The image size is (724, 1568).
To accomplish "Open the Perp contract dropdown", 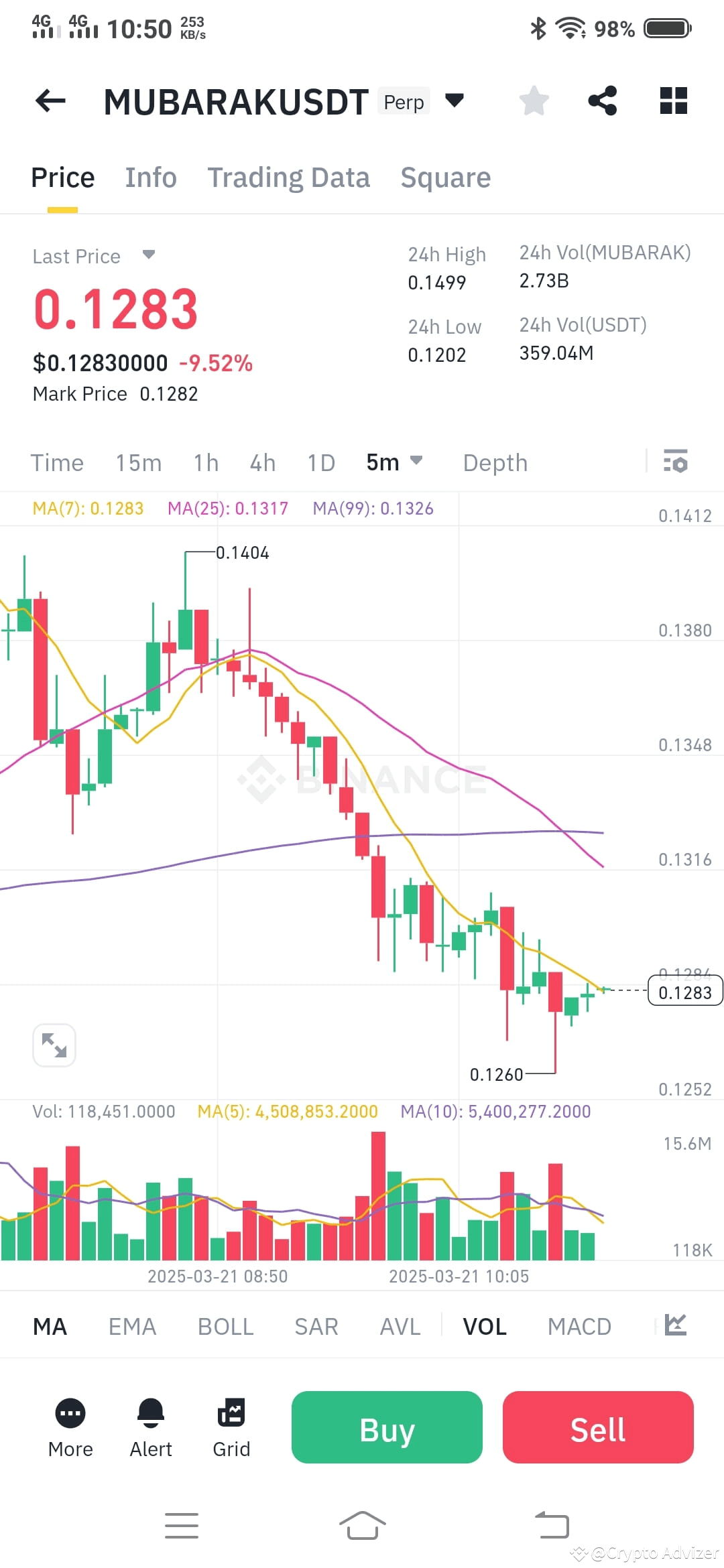I will point(453,100).
